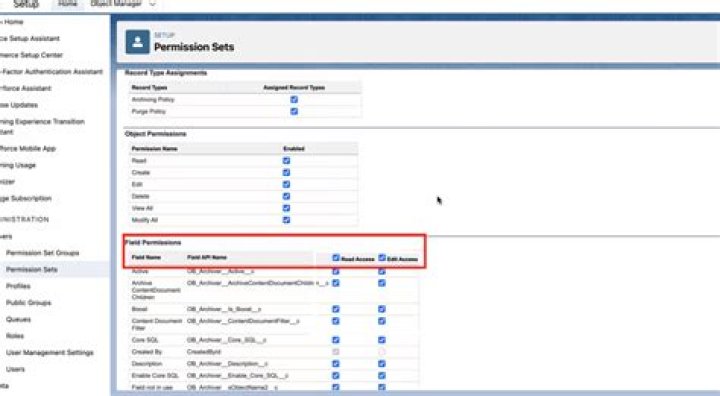Image resolution: width=720 pixels, height=396 pixels.
Task: Open Commerce Setup Center sidebar link
Action: tap(31, 55)
